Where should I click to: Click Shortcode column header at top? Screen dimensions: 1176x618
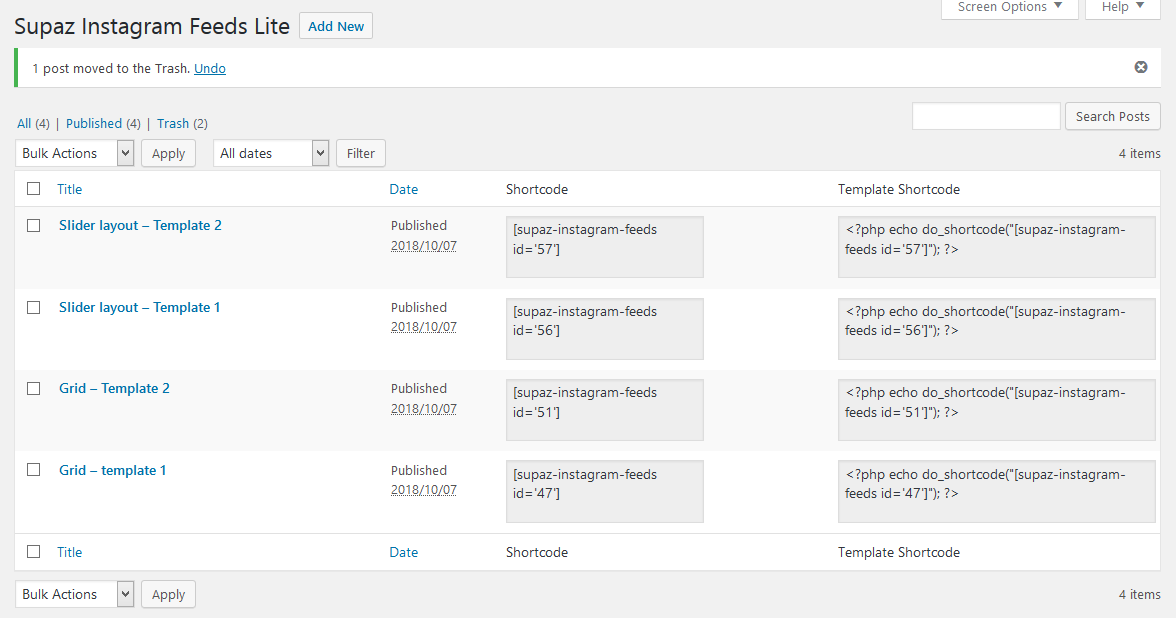537,190
